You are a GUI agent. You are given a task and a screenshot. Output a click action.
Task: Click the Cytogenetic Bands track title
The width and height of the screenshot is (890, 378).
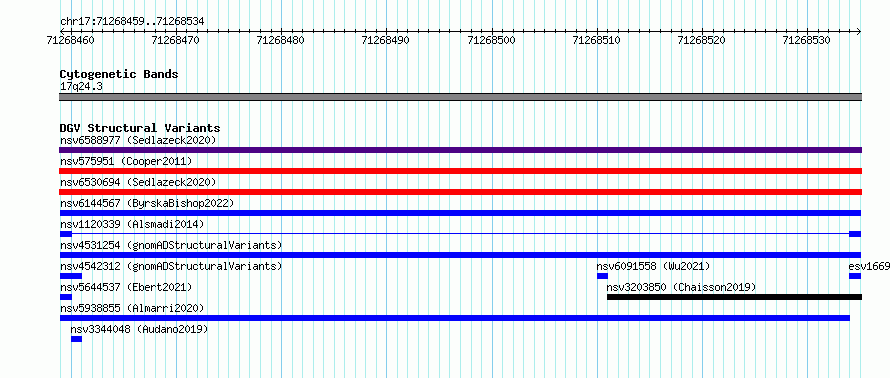[x=119, y=74]
